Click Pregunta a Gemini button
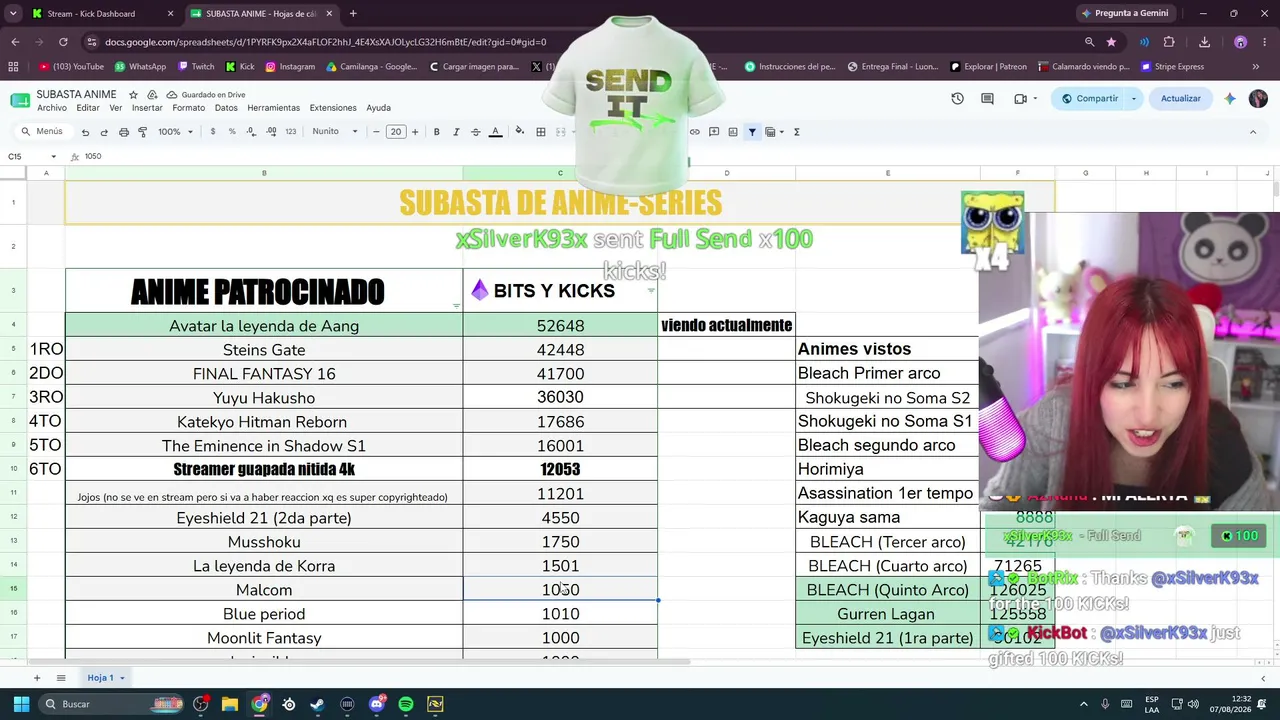The image size is (1280, 720). click(1124, 14)
